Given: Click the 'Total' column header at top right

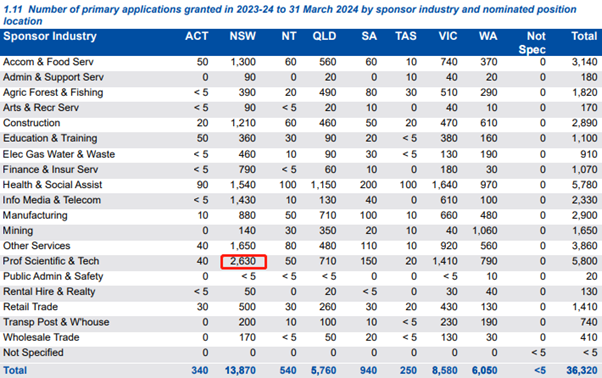Looking at the screenshot, I should tap(584, 36).
